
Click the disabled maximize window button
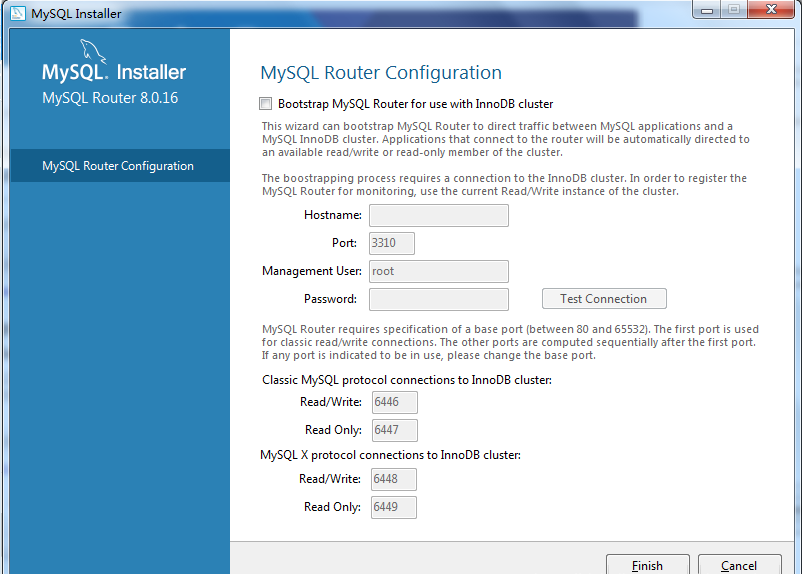(x=734, y=10)
